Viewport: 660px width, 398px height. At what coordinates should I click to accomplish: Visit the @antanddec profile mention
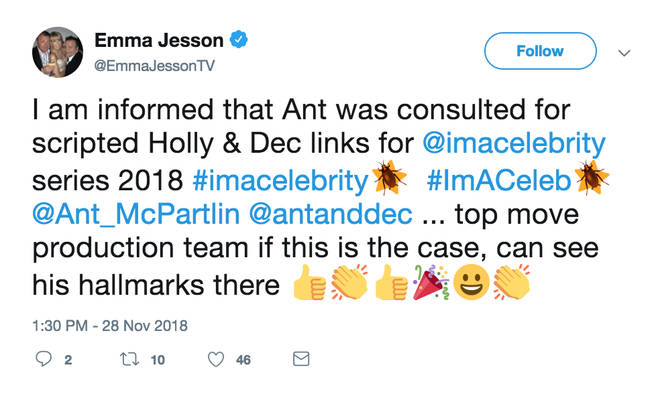click(x=330, y=214)
